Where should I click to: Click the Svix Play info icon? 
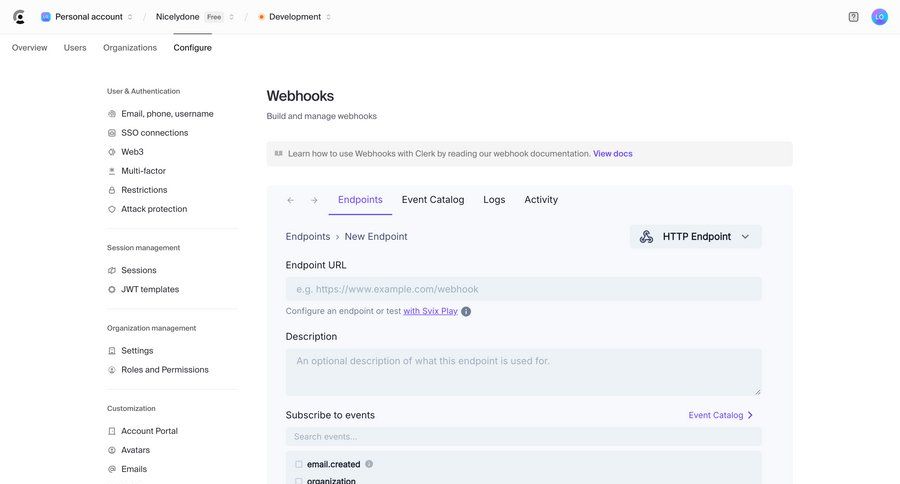pos(466,312)
